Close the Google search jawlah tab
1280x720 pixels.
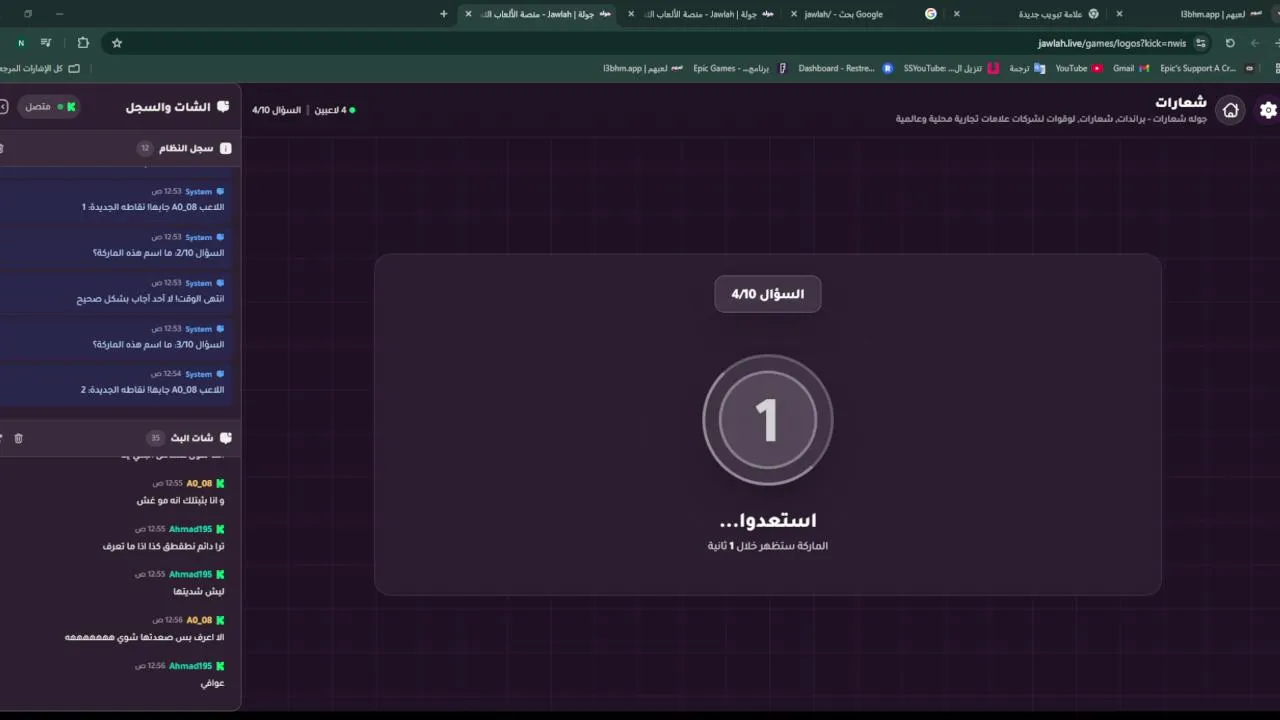point(794,14)
